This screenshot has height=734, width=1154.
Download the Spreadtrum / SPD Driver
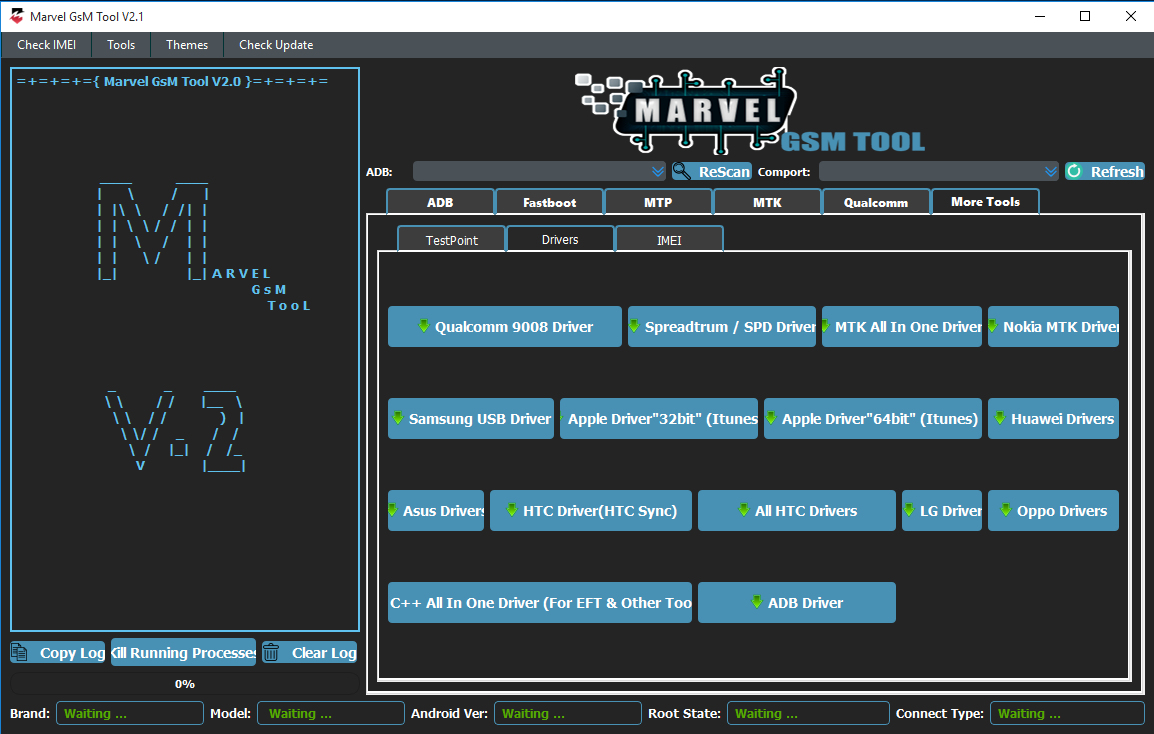[x=722, y=327]
